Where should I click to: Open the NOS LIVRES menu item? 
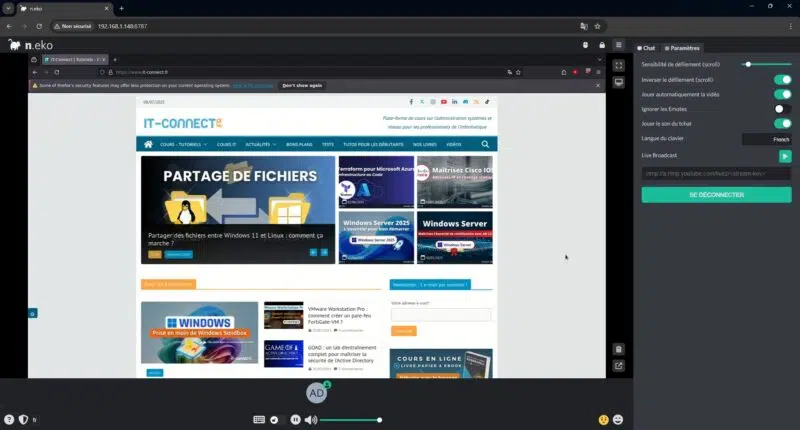point(424,144)
